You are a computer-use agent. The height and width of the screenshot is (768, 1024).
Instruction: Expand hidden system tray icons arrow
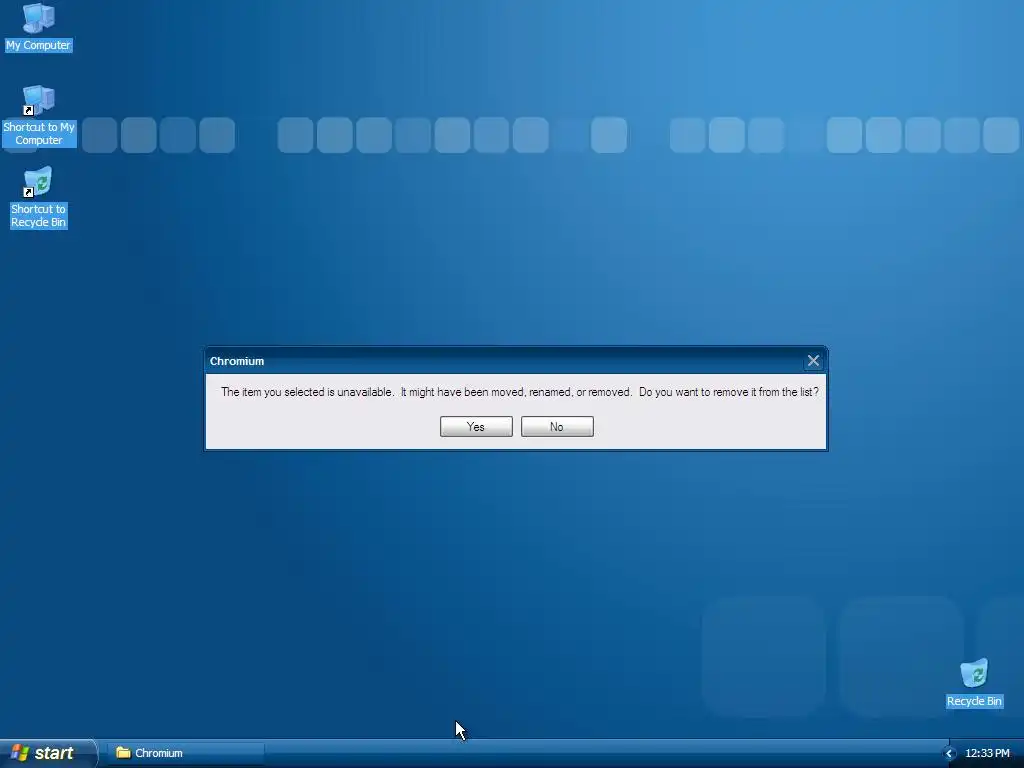950,754
